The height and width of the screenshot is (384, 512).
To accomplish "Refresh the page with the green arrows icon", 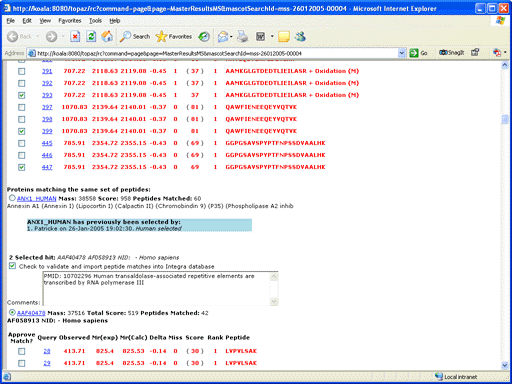I will (x=91, y=36).
